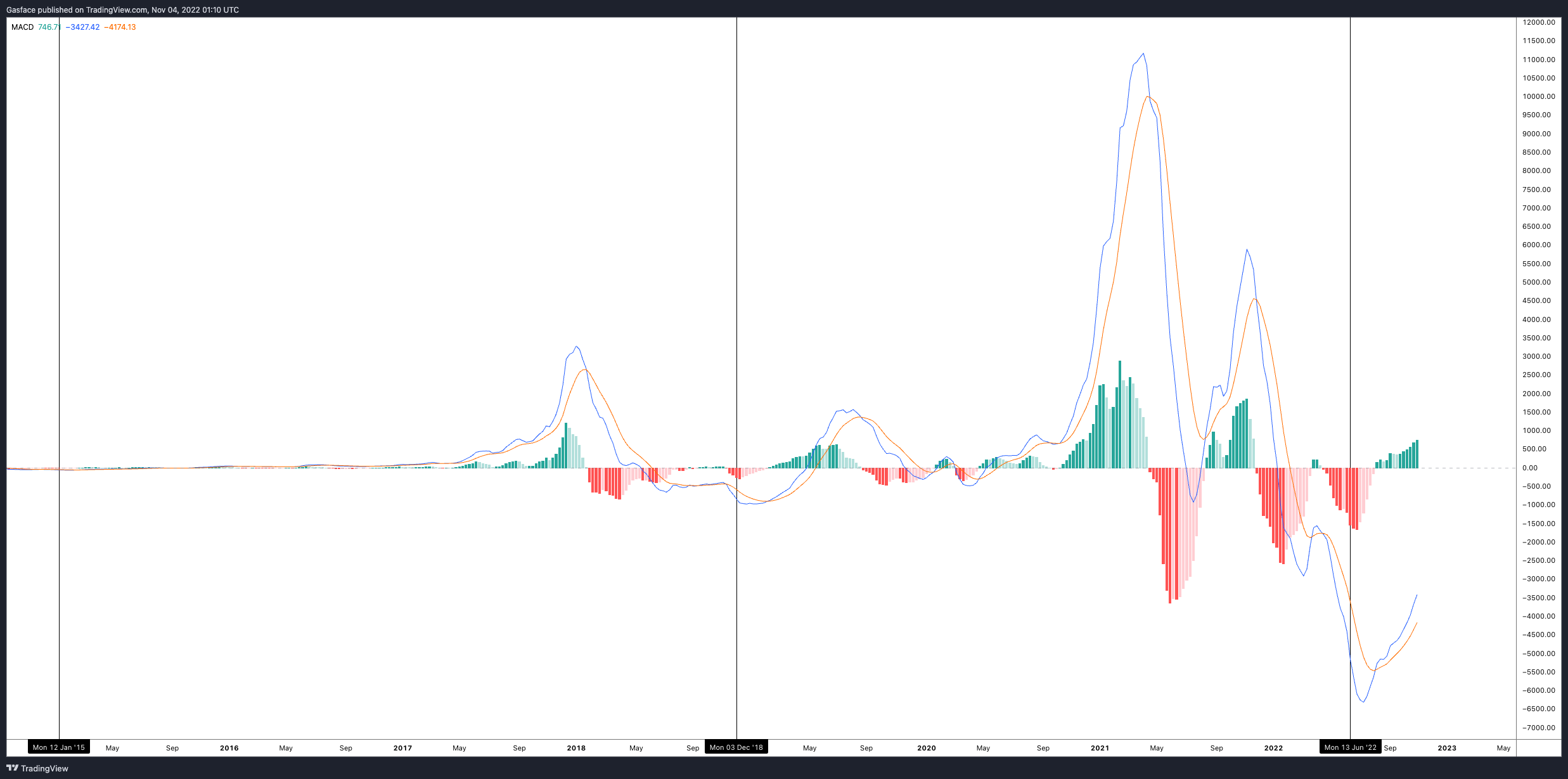This screenshot has height=779, width=1568.
Task: Click the 'Mon 03 Dec '18' date label
Action: pos(736,747)
